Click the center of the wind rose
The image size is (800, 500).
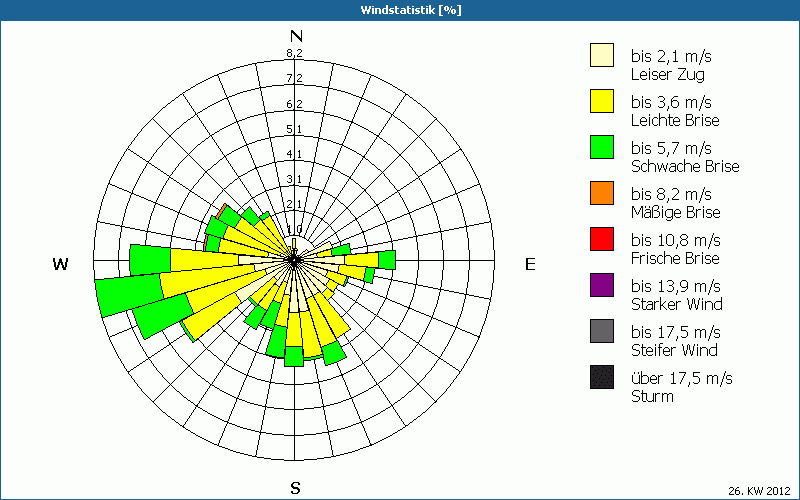[294, 260]
